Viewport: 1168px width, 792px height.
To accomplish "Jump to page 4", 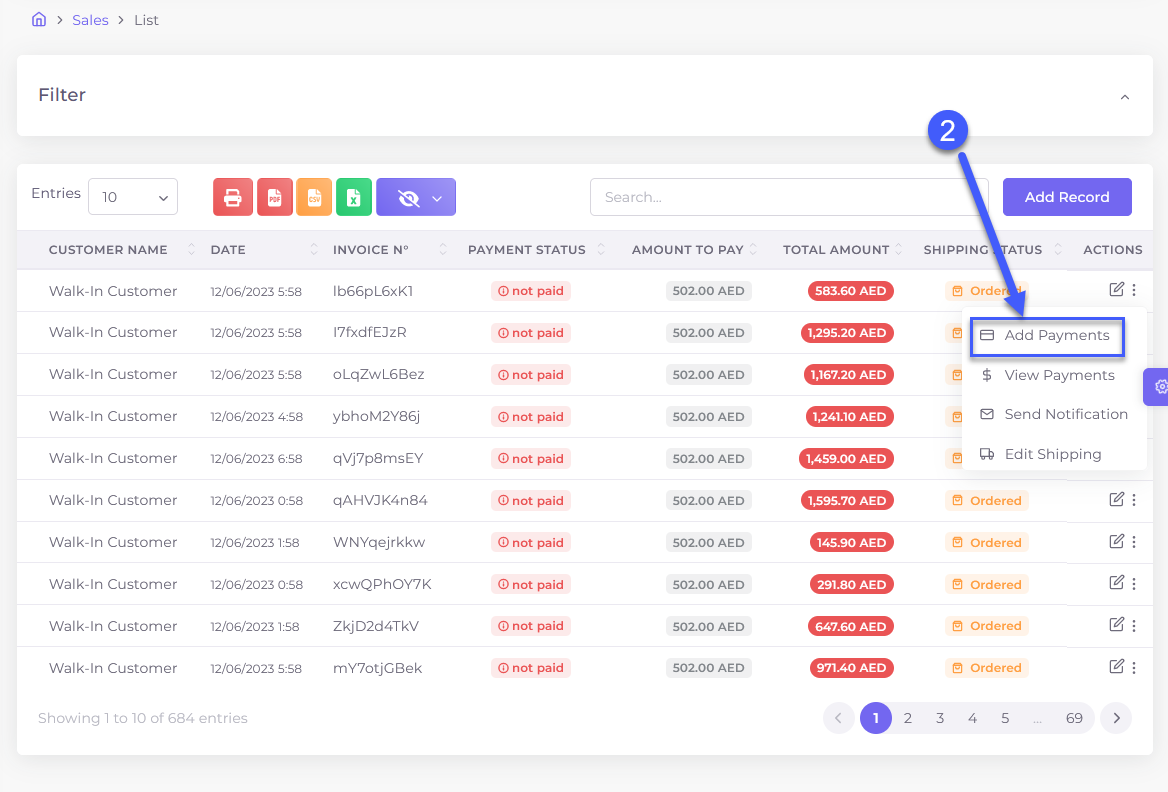I will (972, 718).
